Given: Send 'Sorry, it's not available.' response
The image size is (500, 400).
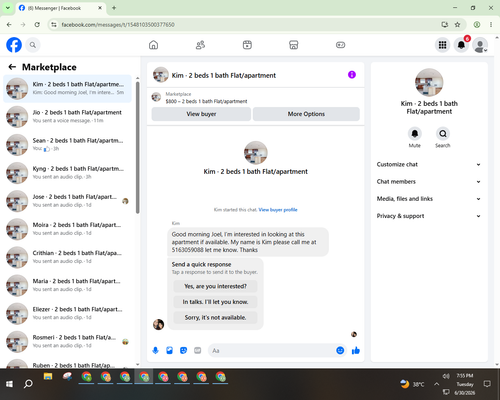Looking at the screenshot, I should [x=215, y=318].
